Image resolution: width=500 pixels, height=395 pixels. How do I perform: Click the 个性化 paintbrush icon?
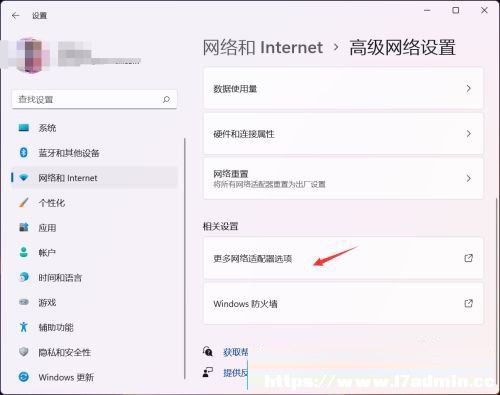point(24,203)
